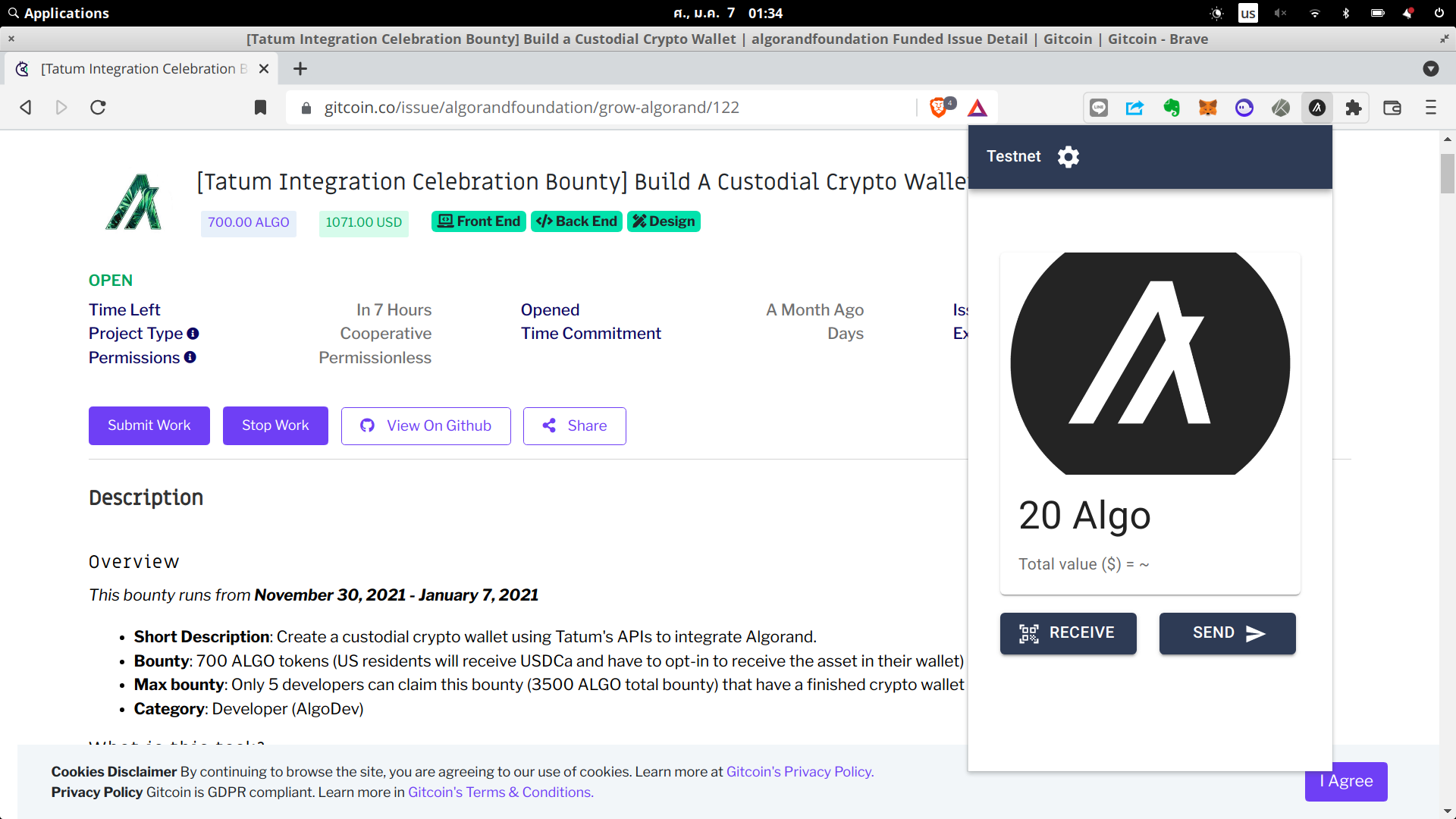Open the LINE extension icon
The image size is (1456, 819).
1099,108
